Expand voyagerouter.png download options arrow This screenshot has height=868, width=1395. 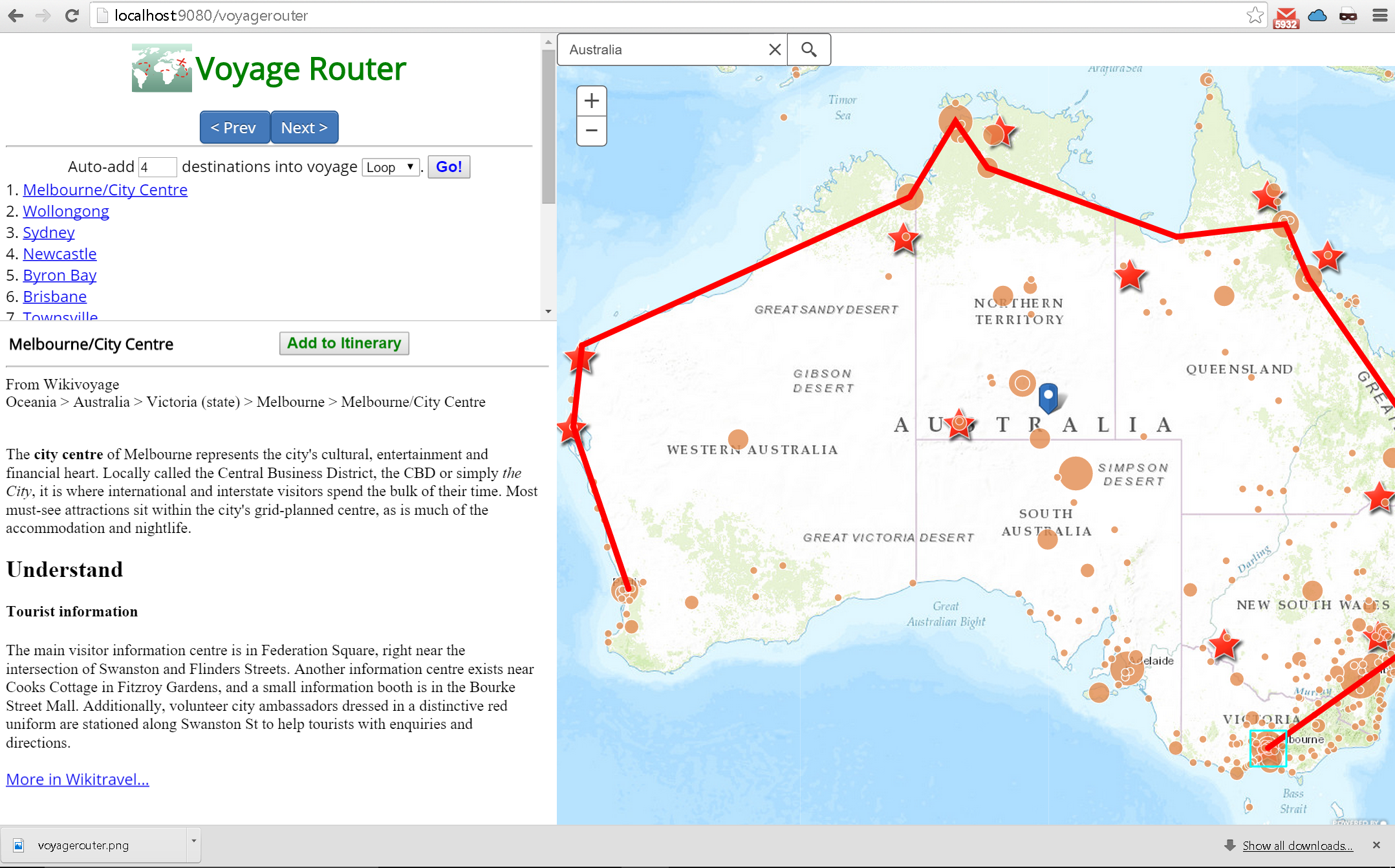[193, 841]
